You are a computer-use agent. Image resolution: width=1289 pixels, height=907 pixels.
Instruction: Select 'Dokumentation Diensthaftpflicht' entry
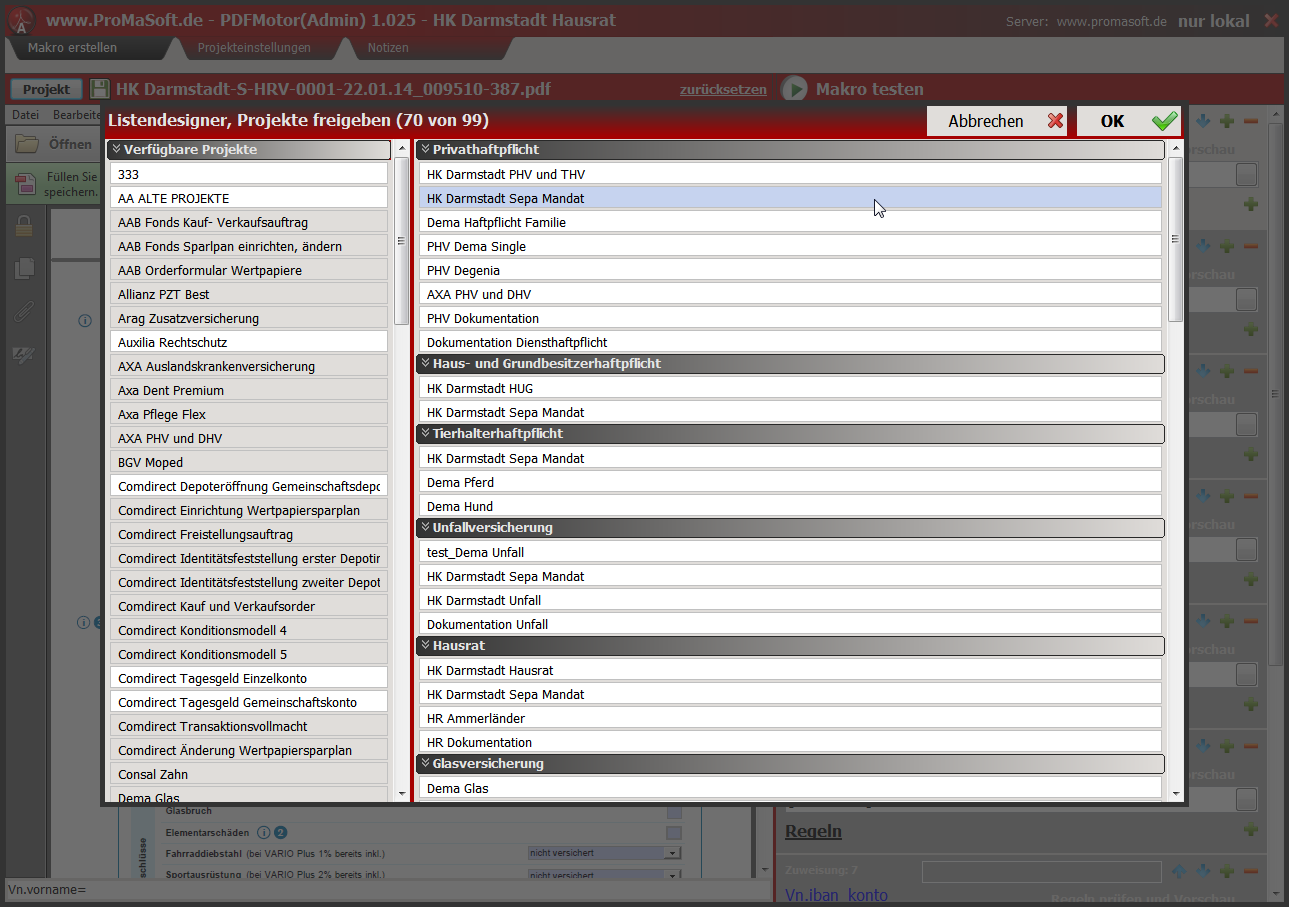791,342
